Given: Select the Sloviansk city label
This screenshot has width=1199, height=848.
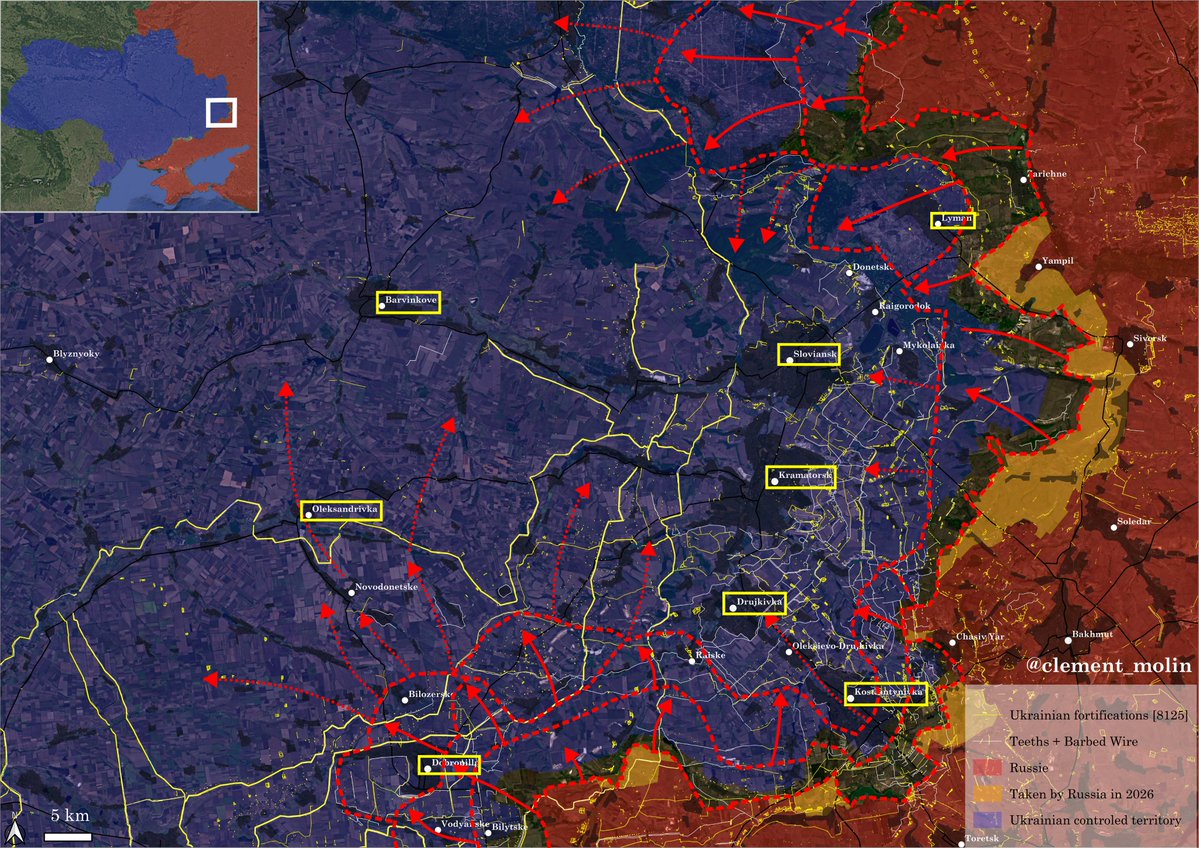Looking at the screenshot, I should tap(809, 355).
